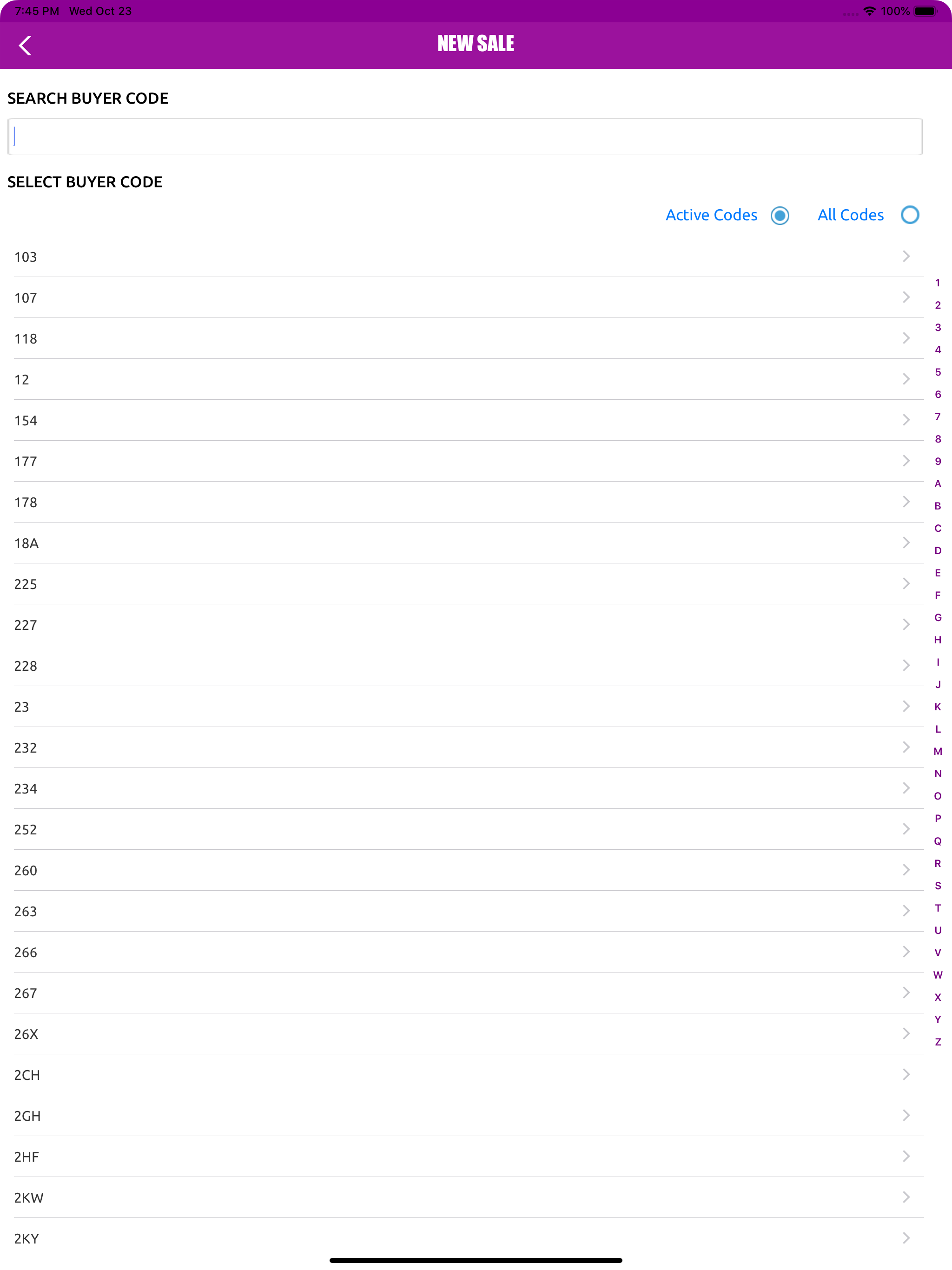Open buyer code 154 chevron

[x=906, y=420]
